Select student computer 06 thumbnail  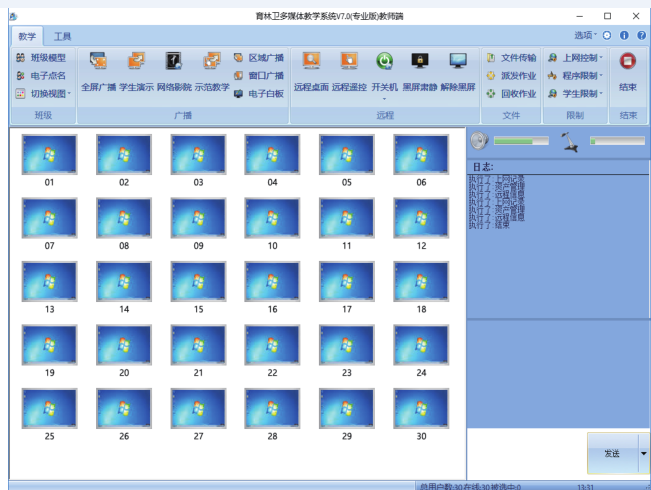421,154
